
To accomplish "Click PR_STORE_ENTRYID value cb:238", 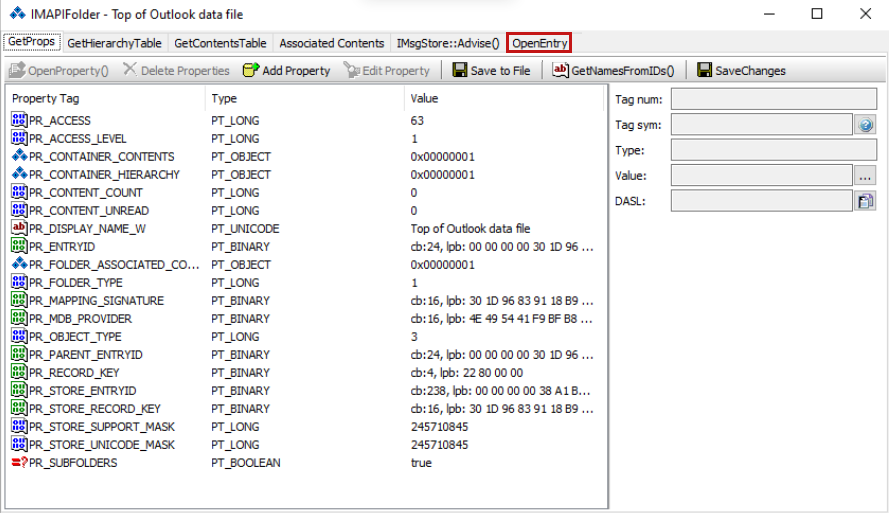I will click(500, 391).
